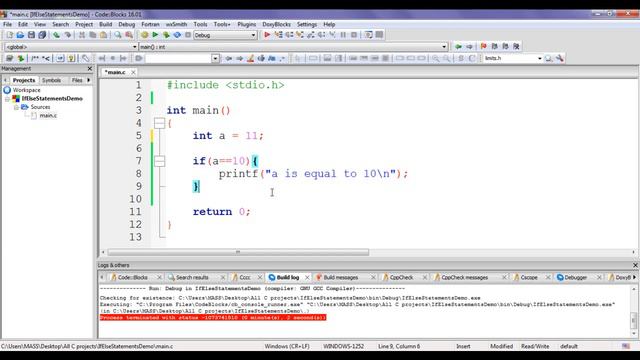The image size is (640, 360).
Task: Click the Save all files icon
Action: (42, 35)
